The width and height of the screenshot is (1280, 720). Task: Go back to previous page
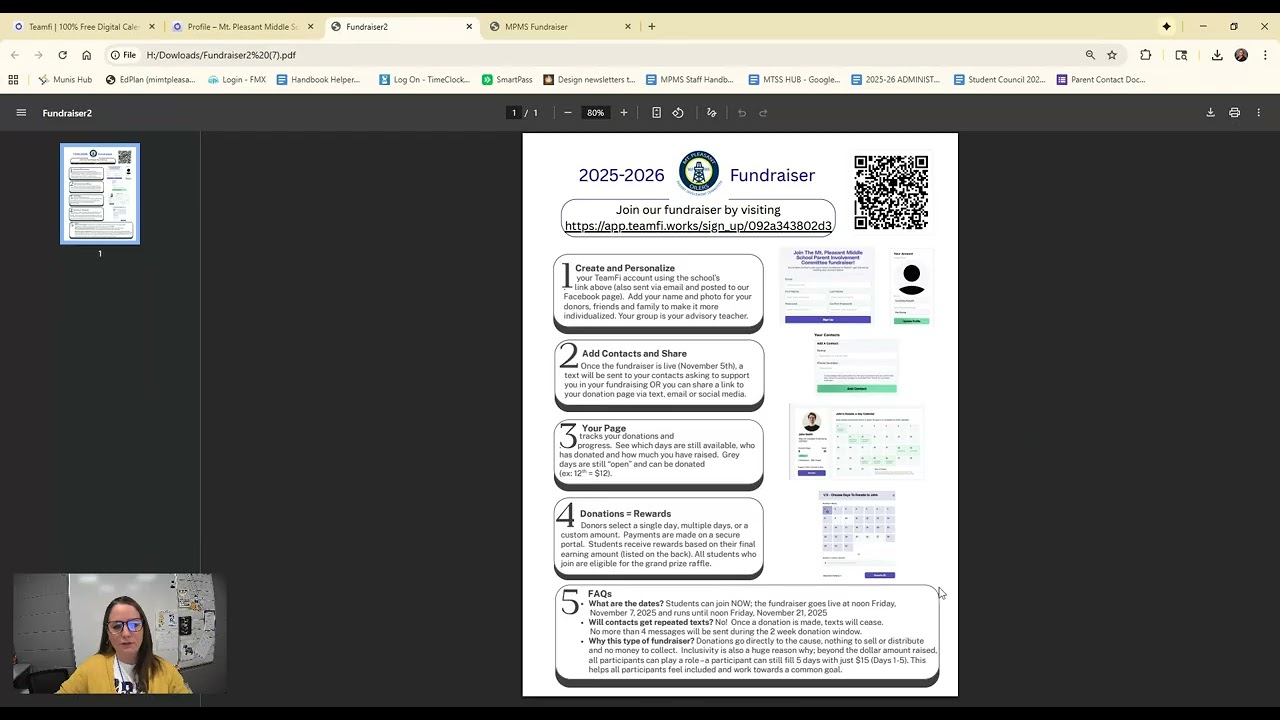(14, 55)
